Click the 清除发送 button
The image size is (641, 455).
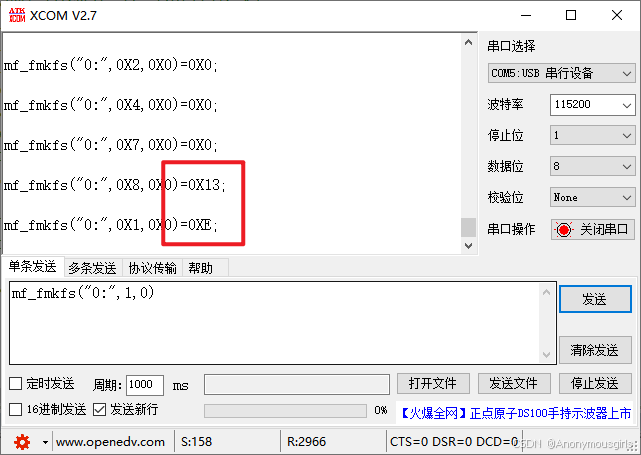pos(595,350)
